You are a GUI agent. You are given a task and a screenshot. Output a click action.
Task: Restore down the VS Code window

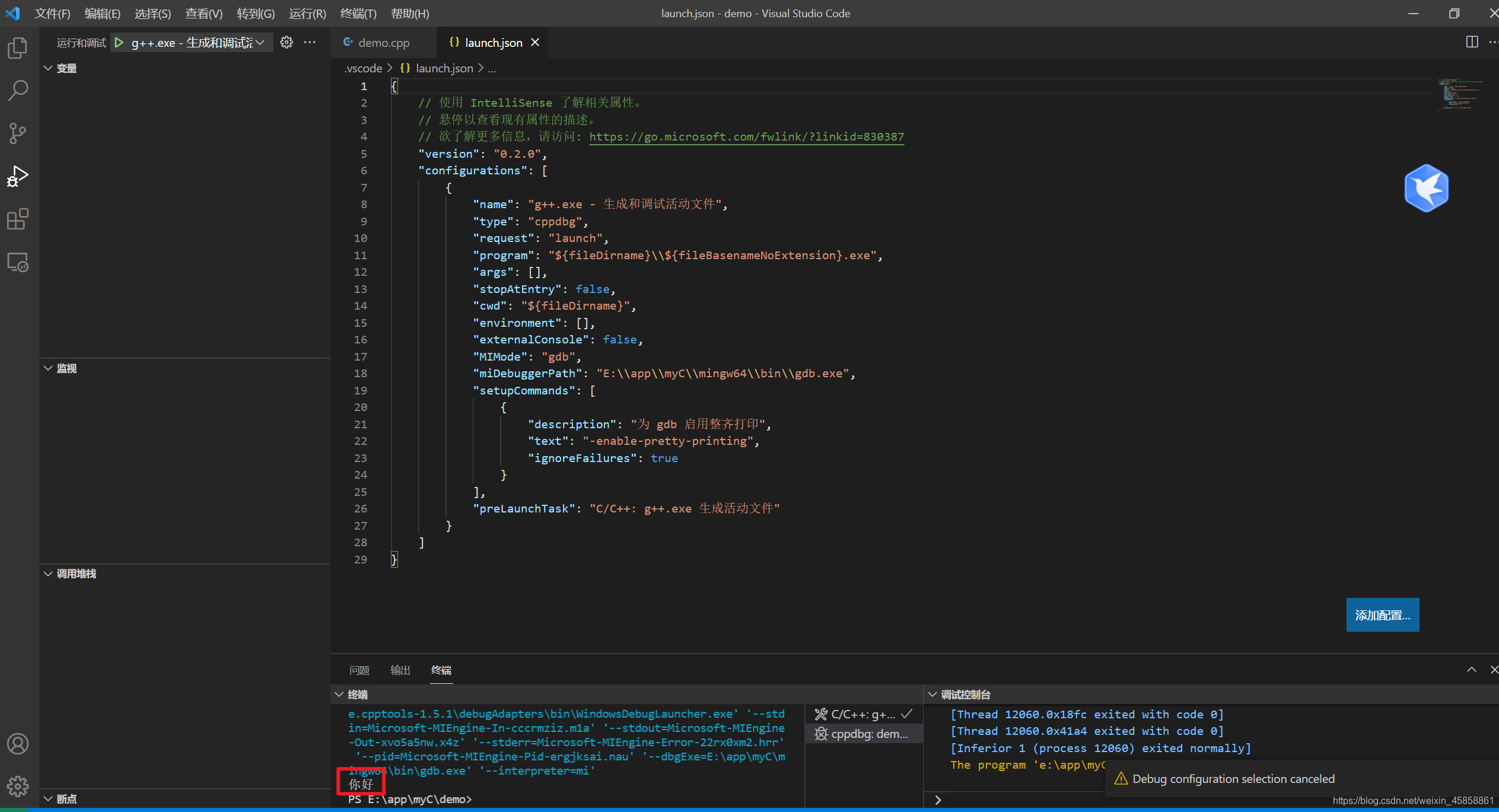[1453, 13]
